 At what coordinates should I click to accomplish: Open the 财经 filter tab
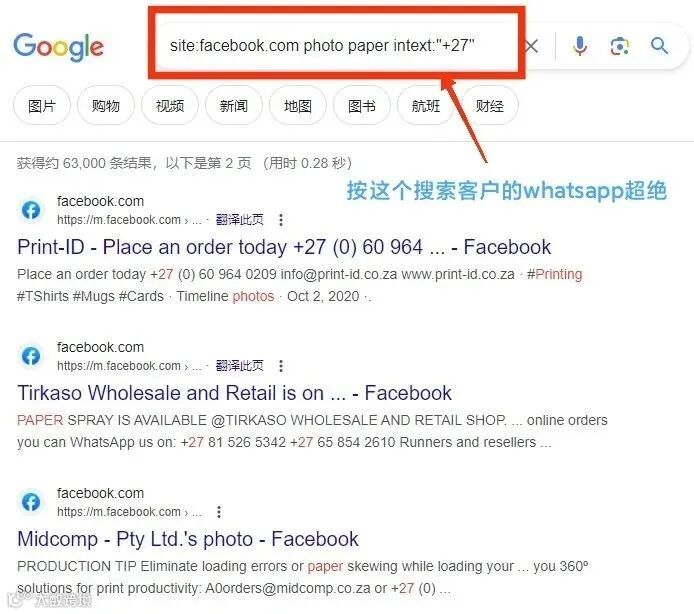[x=490, y=106]
